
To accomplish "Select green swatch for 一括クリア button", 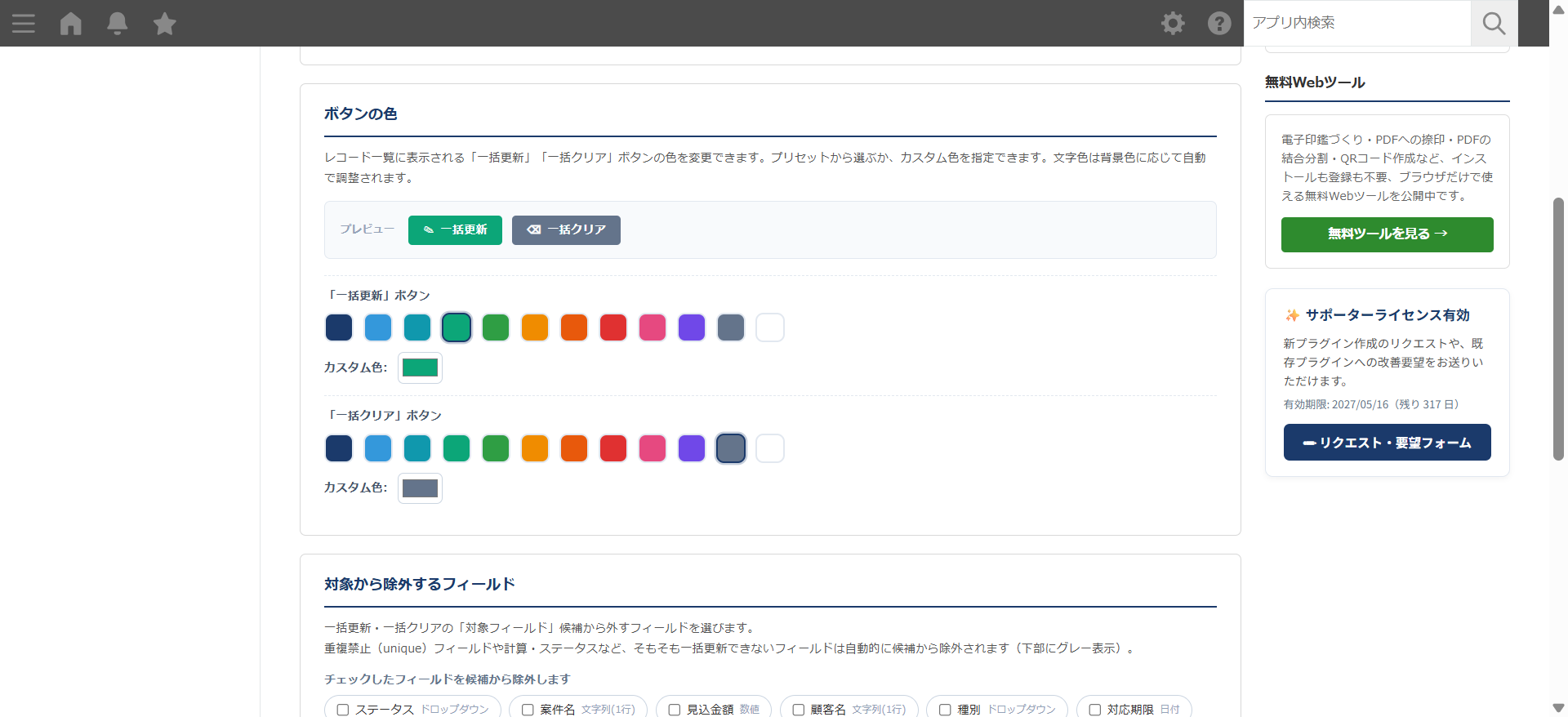I will point(496,448).
